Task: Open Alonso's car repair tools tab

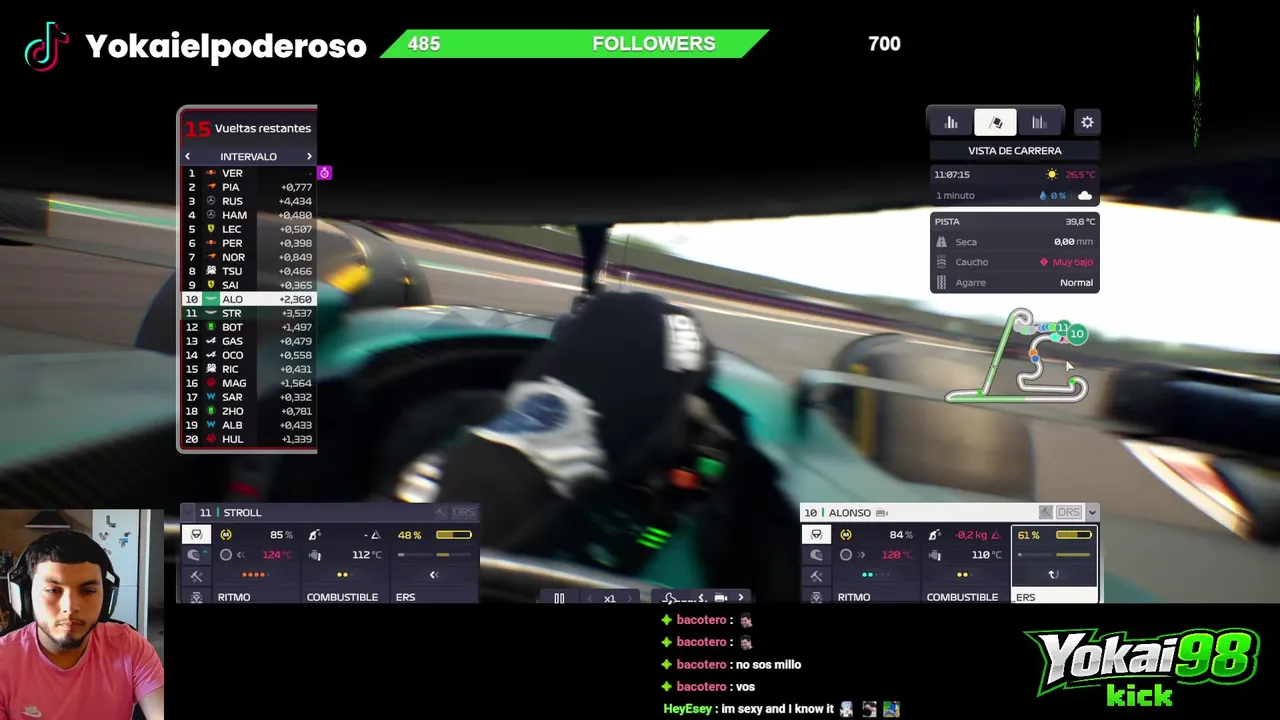Action: [x=816, y=576]
